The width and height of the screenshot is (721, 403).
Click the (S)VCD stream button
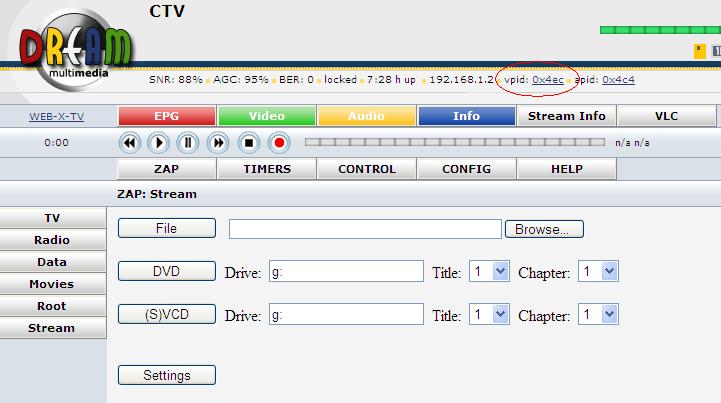click(x=166, y=314)
